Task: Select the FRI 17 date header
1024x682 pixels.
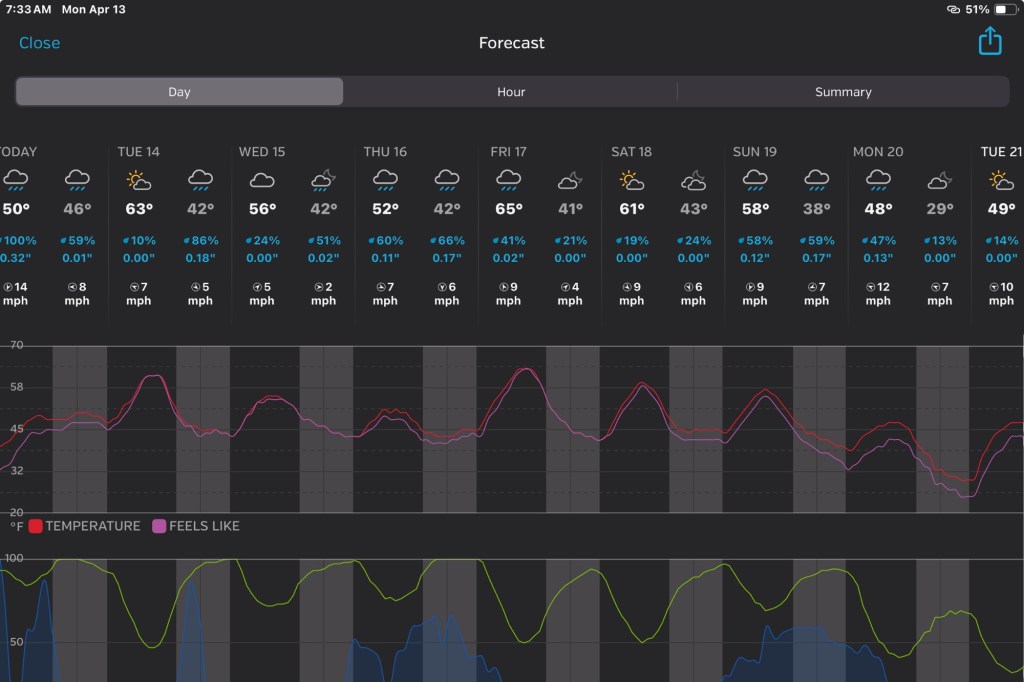Action: [x=508, y=152]
